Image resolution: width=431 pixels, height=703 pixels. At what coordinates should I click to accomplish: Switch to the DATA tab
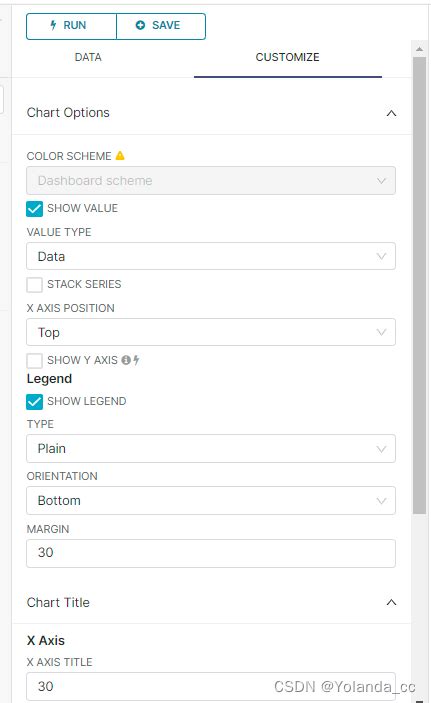click(x=88, y=57)
